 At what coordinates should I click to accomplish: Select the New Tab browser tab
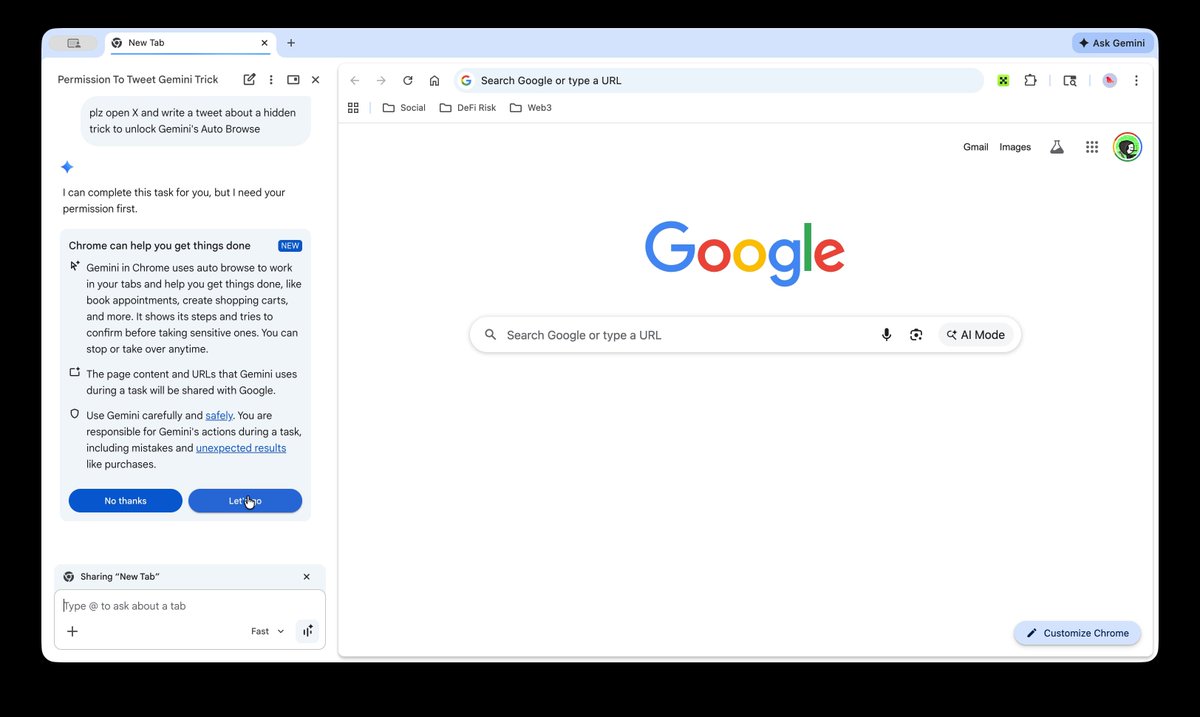(188, 43)
